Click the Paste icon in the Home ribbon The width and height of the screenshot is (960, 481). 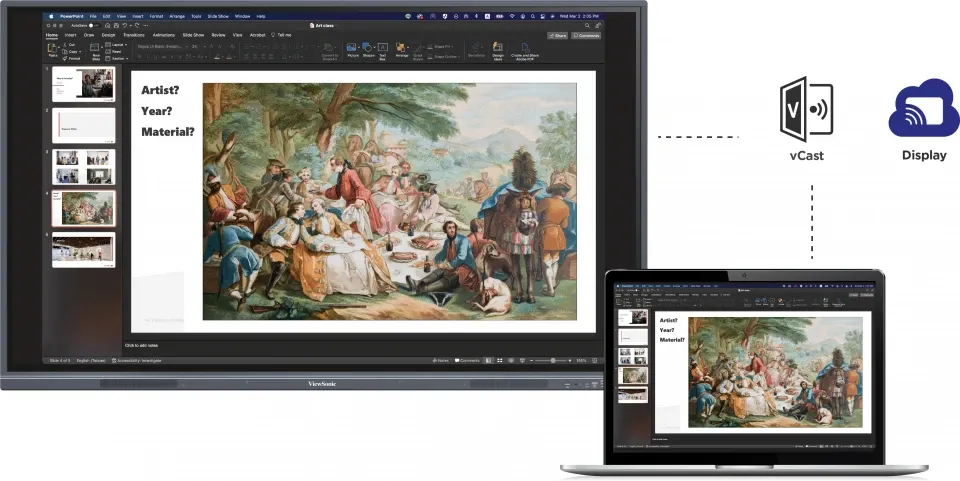53,52
